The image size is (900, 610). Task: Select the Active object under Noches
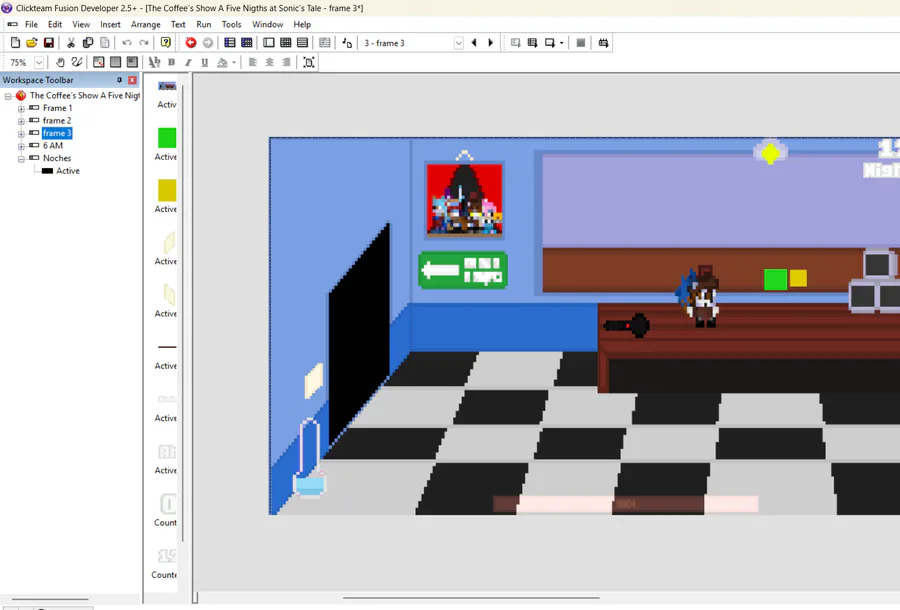click(67, 171)
